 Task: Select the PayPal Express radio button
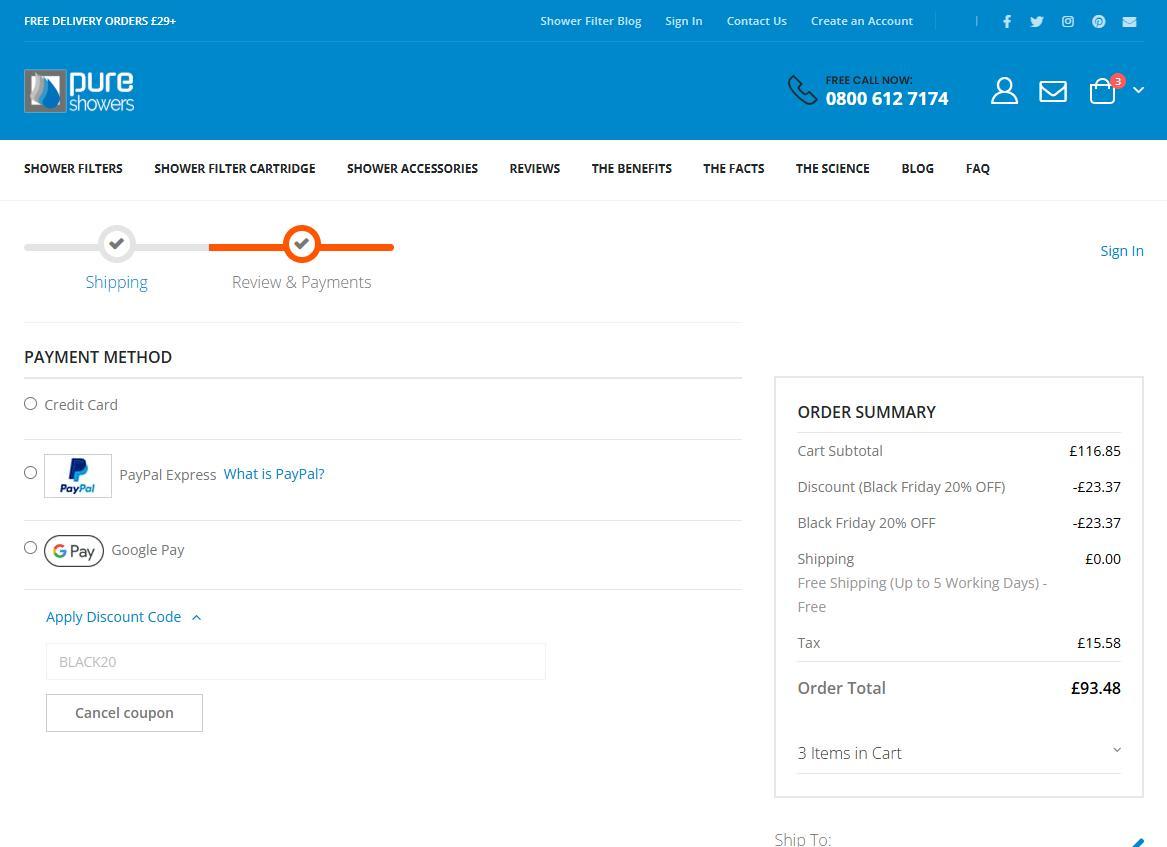click(x=31, y=473)
